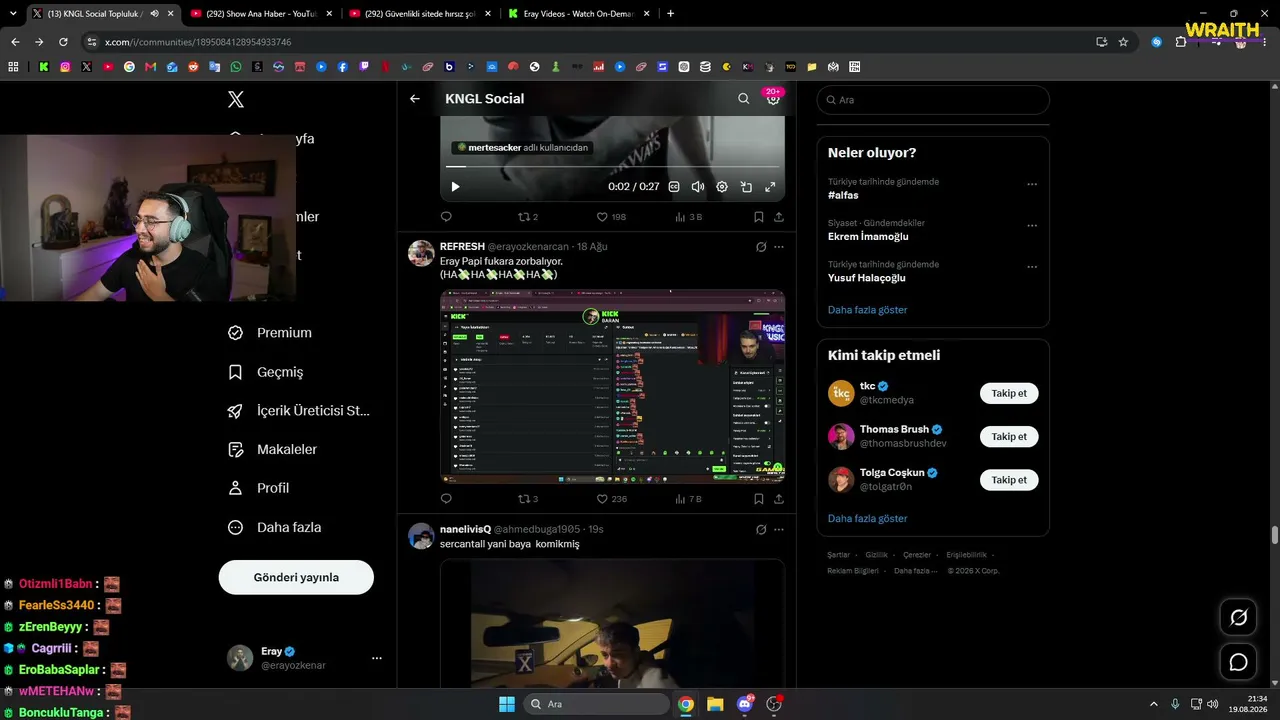Image resolution: width=1280 pixels, height=720 pixels.
Task: Expand the Daha fazla sidebar menu
Action: coord(275,527)
